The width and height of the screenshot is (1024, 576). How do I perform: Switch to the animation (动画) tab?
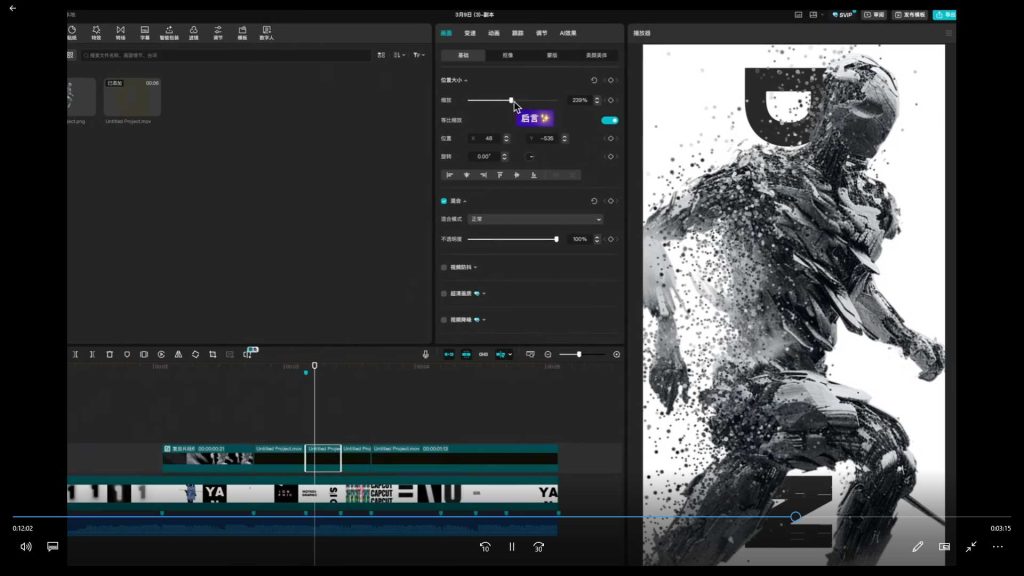tap(494, 33)
